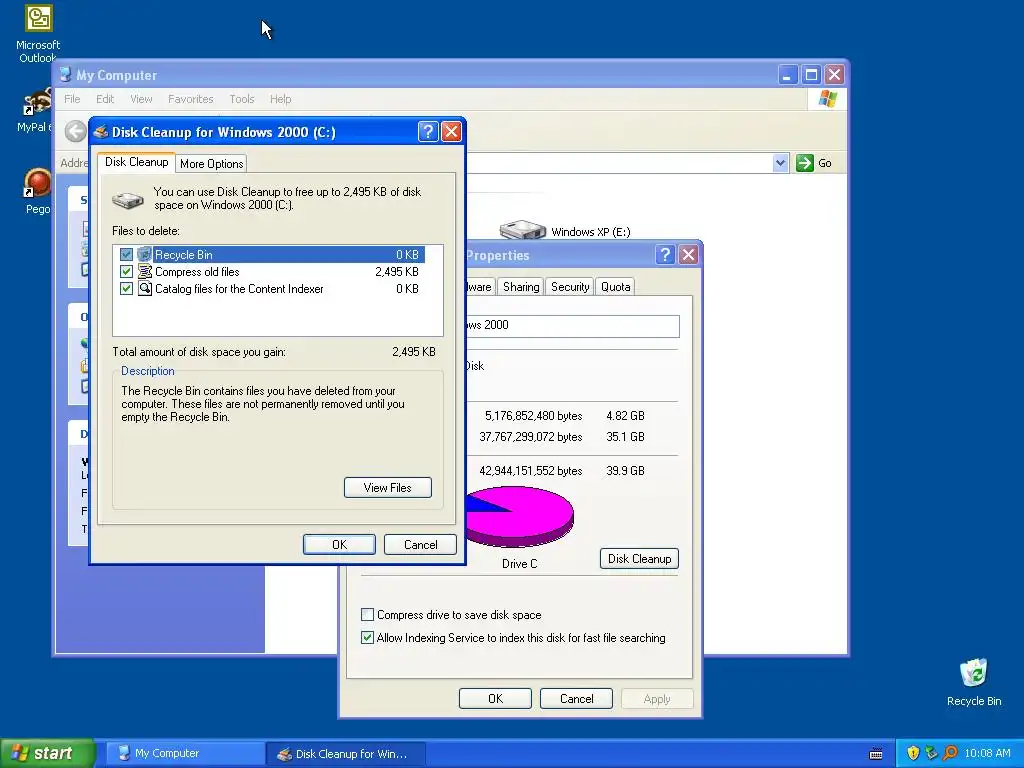Screen dimensions: 1024x768
Task: Click the My Computer title bar icon
Action: (65, 74)
